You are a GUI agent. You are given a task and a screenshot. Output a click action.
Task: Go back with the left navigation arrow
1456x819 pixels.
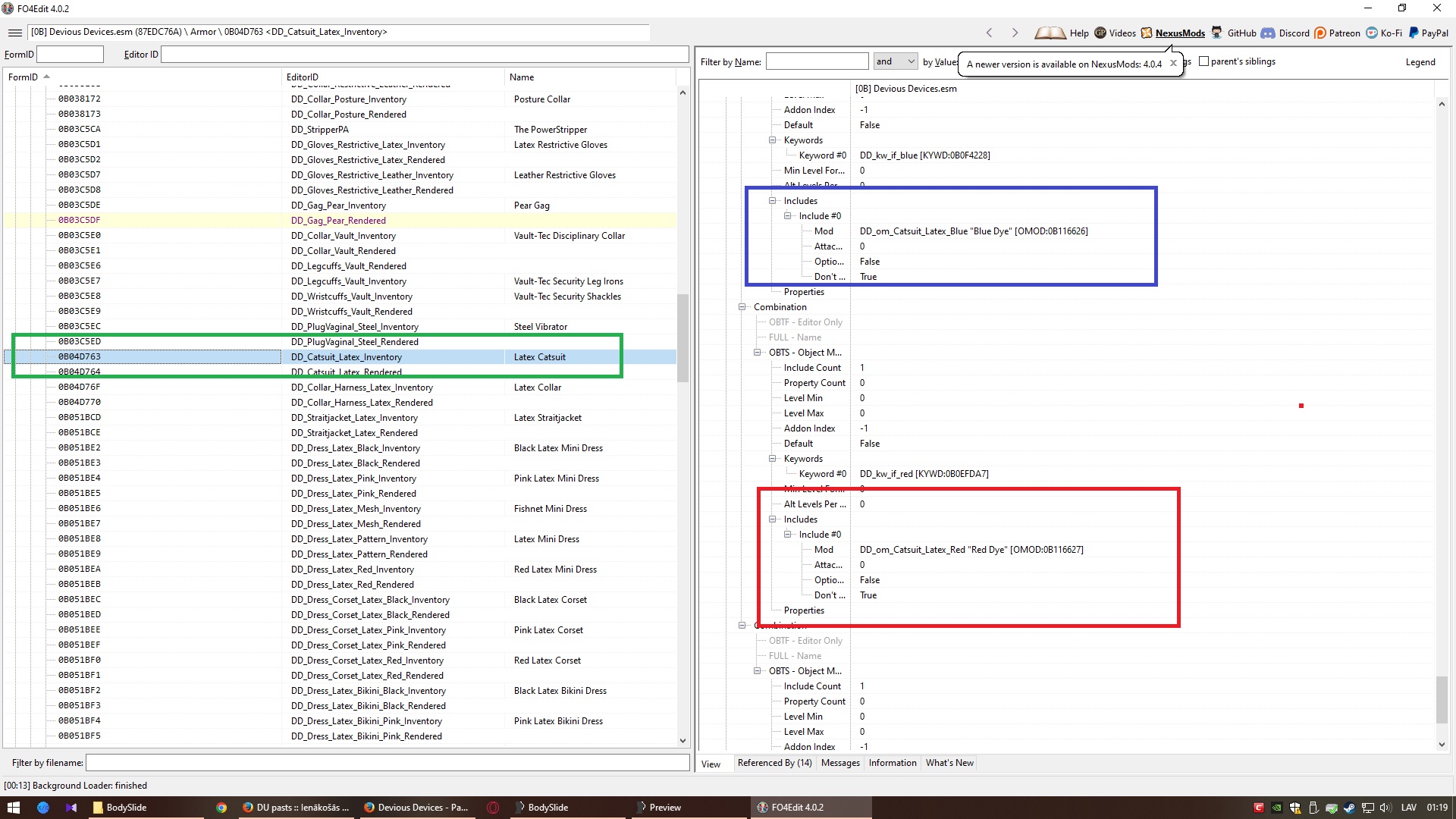point(989,33)
